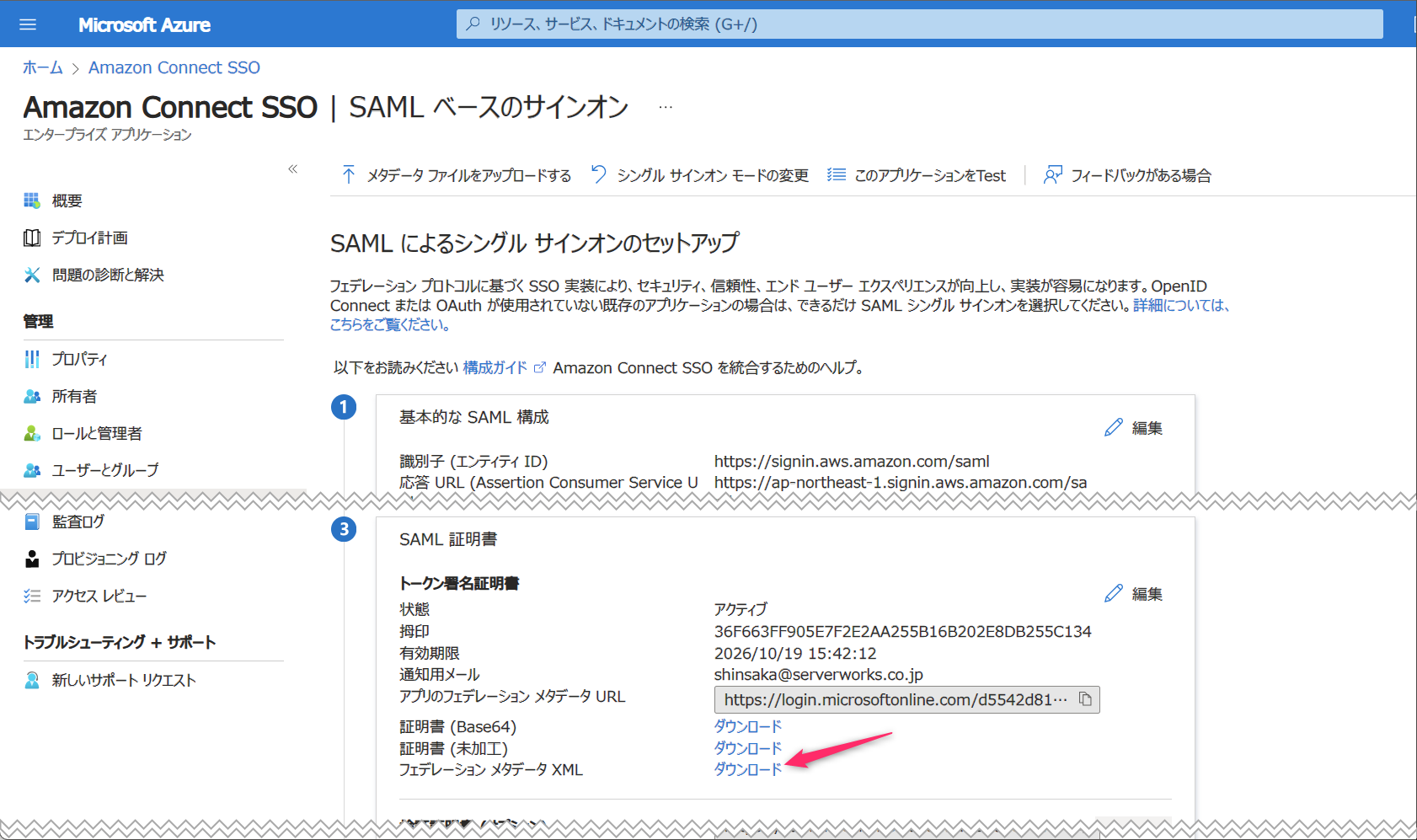The height and width of the screenshot is (840, 1417).
Task: Click the feedback person icon
Action: point(1053,174)
